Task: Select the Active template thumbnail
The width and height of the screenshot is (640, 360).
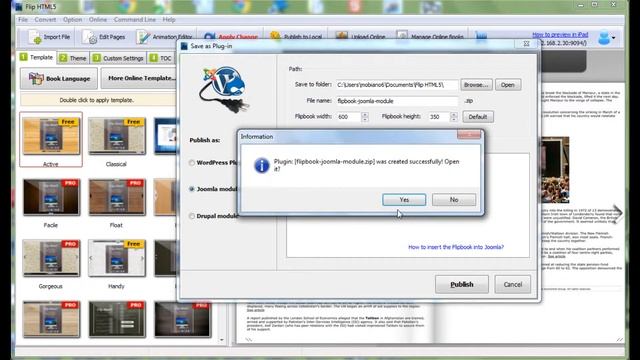Action: click(51, 136)
